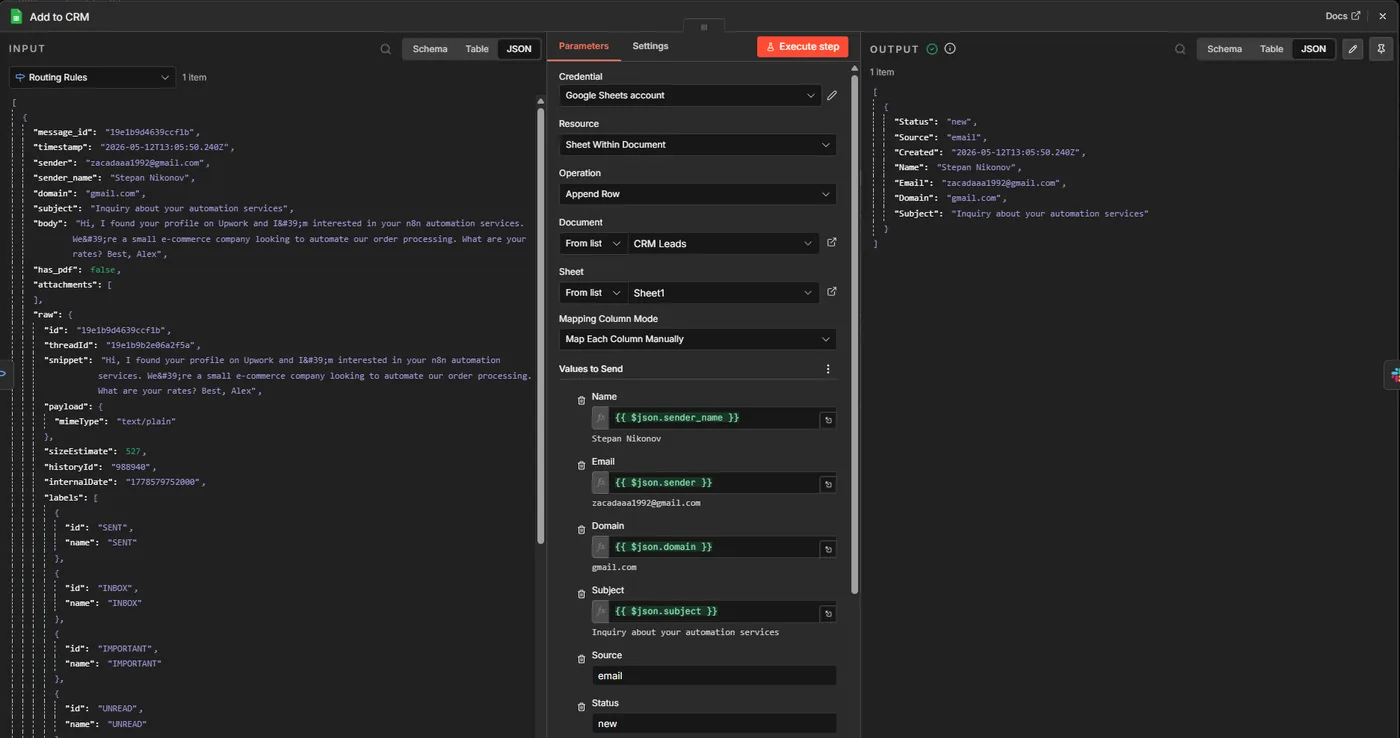Click the Email expression field $json.sender
This screenshot has height=738, width=1400.
click(714, 483)
